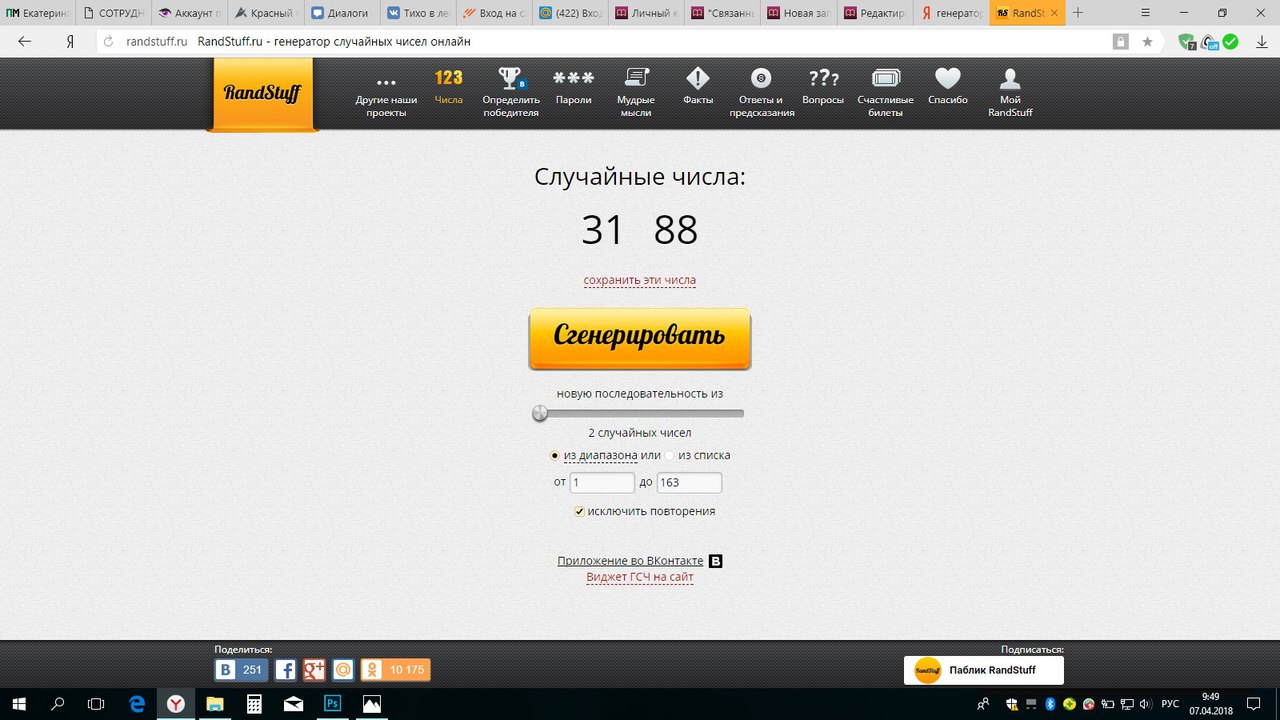The width and height of the screenshot is (1280, 720).
Task: Select the из диапазона radio button
Action: point(555,455)
